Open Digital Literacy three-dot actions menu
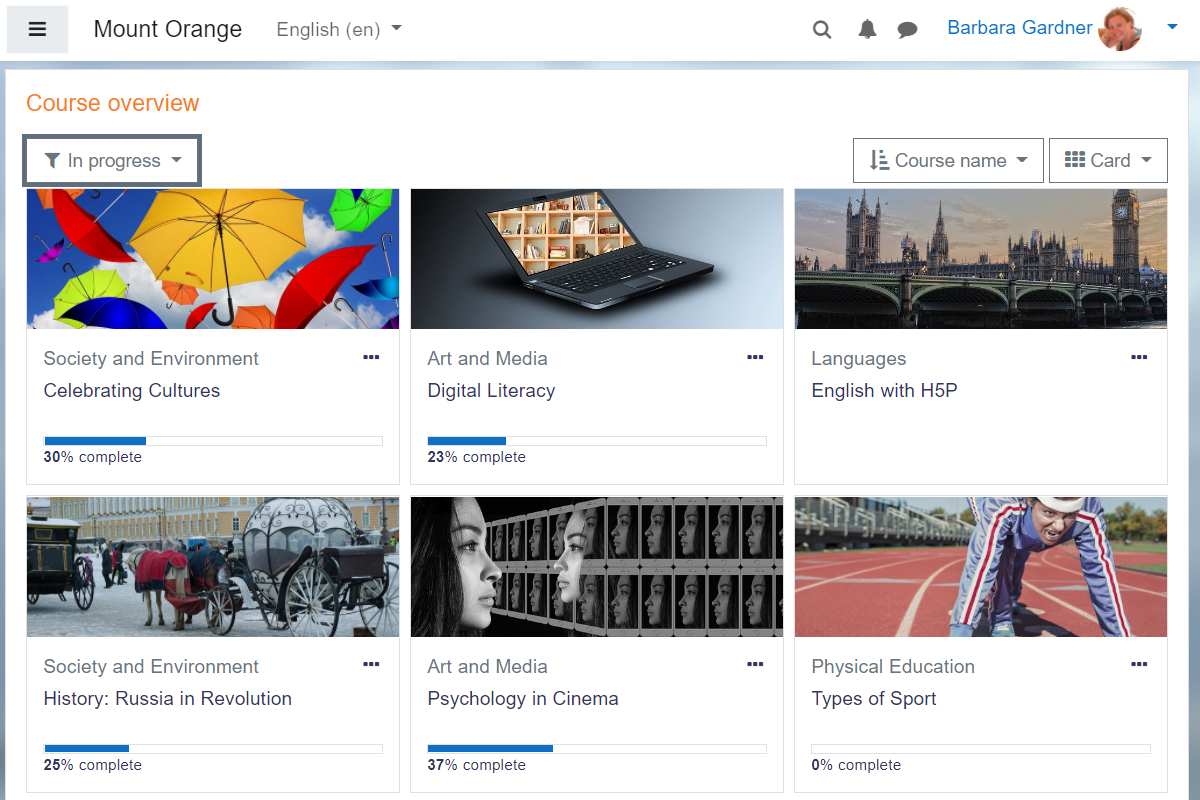The image size is (1200, 800). pyautogui.click(x=755, y=357)
